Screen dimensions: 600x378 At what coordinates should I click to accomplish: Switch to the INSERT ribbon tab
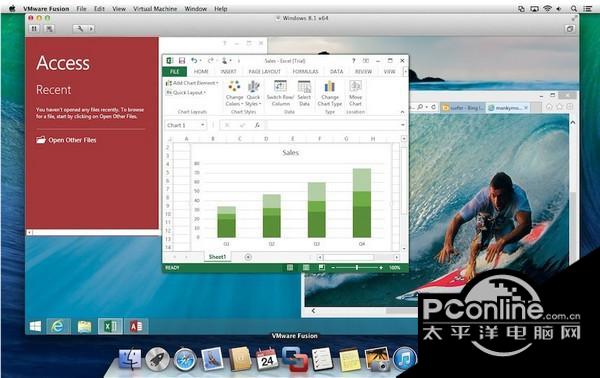coord(228,72)
